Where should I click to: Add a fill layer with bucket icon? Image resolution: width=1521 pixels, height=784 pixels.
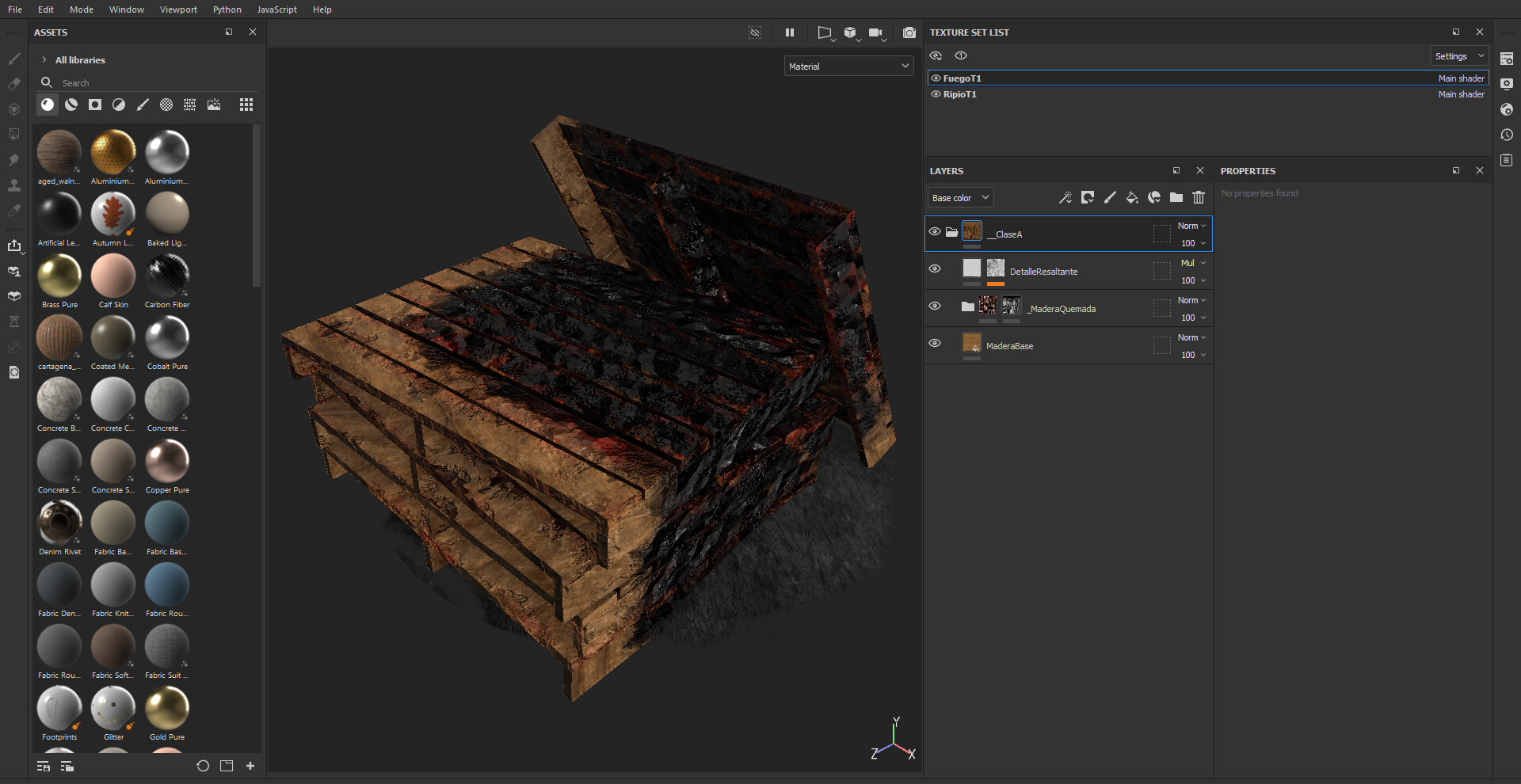pos(1132,198)
